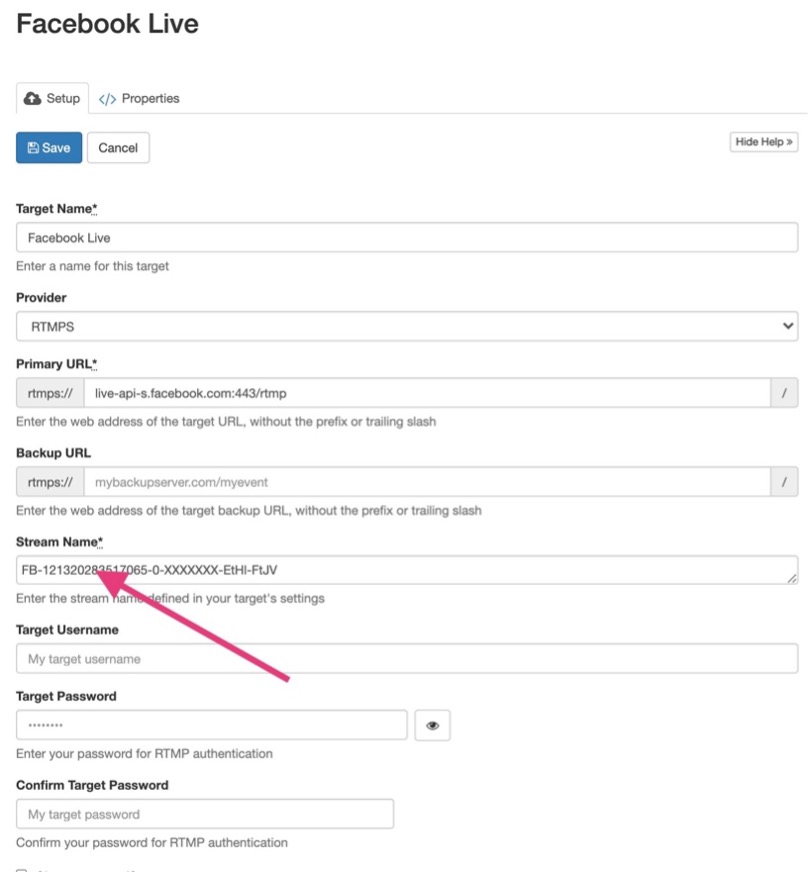This screenshot has width=812, height=876.
Task: Toggle password visibility with the eye icon
Action: click(432, 726)
